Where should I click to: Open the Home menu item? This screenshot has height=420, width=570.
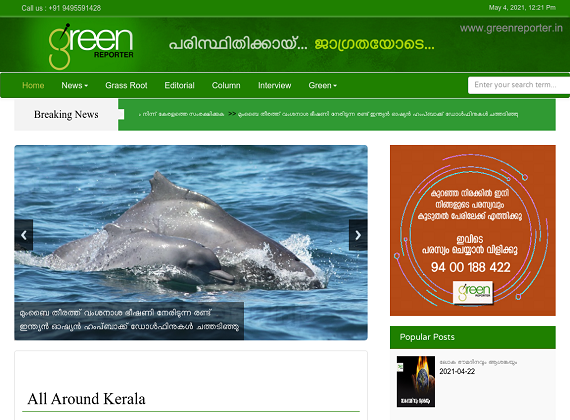click(x=33, y=85)
